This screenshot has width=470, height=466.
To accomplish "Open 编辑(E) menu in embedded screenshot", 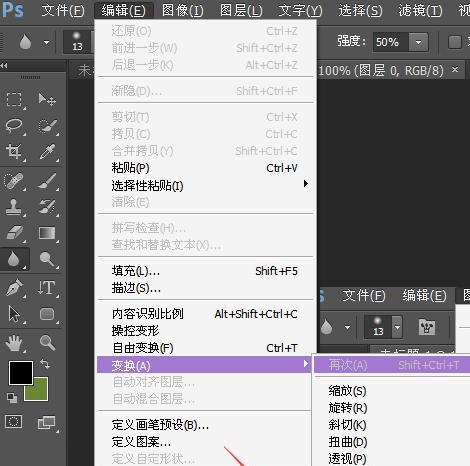I will [424, 296].
